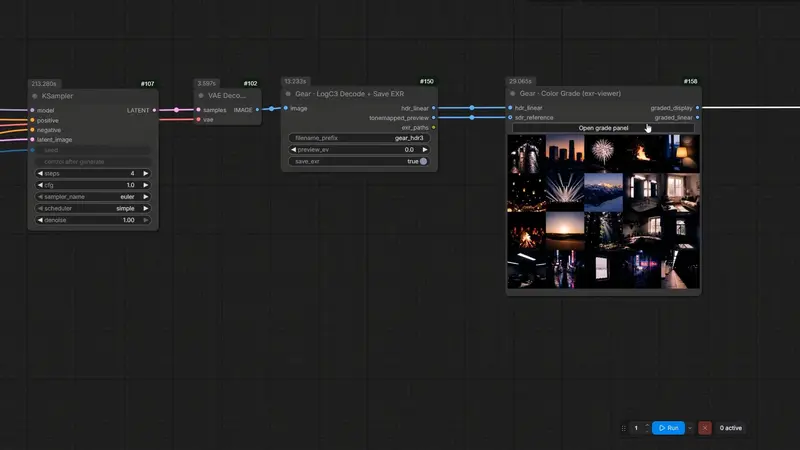Click the link midpoint between VAE Decode and LogC3 Decode
800x450 pixels.
271,108
